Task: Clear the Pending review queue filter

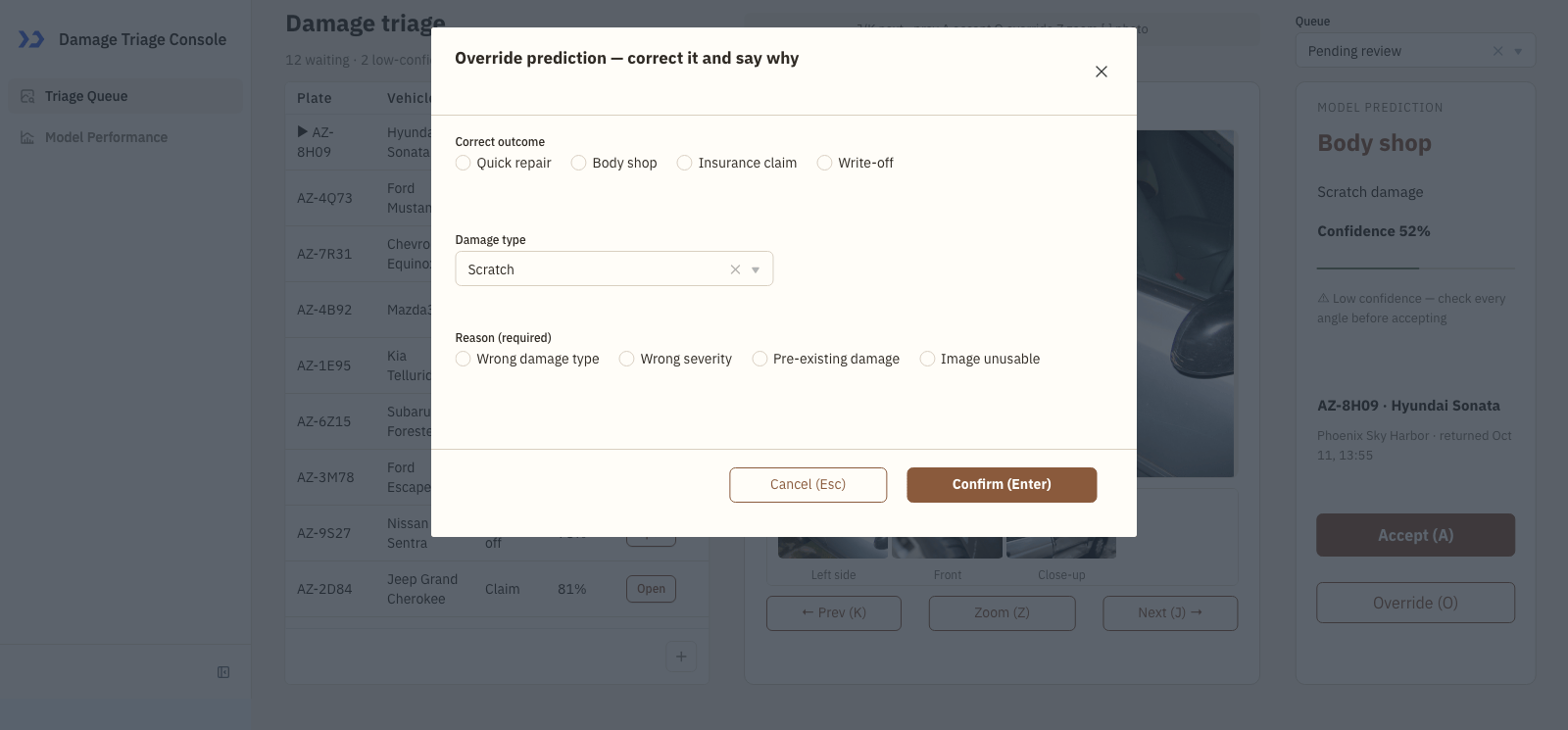Action: pos(1497,51)
